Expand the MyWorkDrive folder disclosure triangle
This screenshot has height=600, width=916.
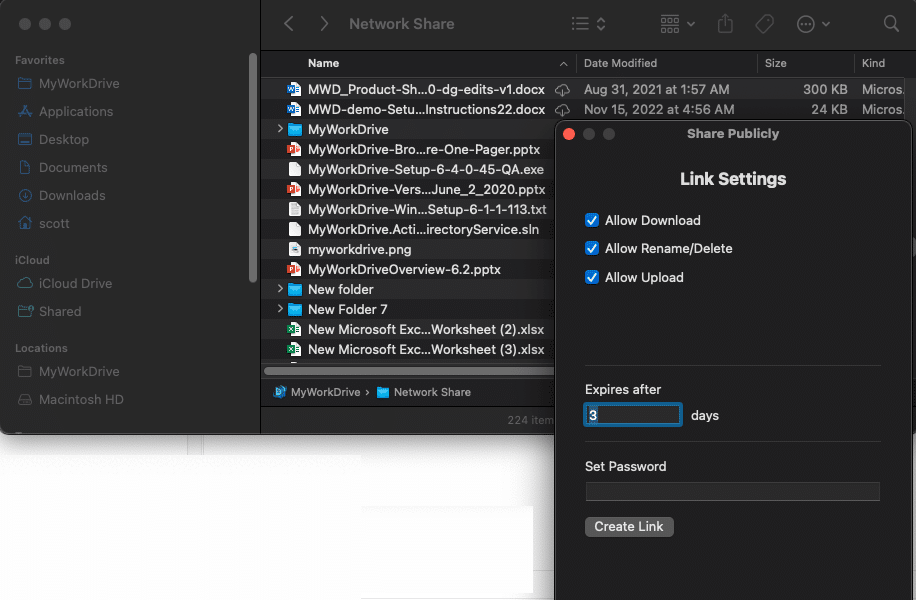pos(280,129)
